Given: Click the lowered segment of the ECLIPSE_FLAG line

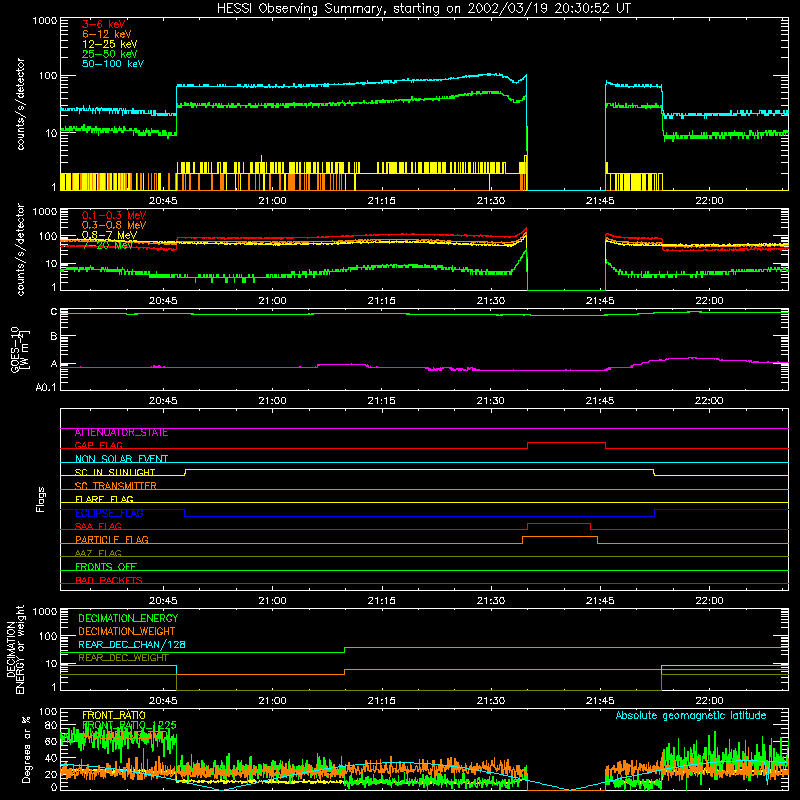Looking at the screenshot, I should click(x=419, y=516).
